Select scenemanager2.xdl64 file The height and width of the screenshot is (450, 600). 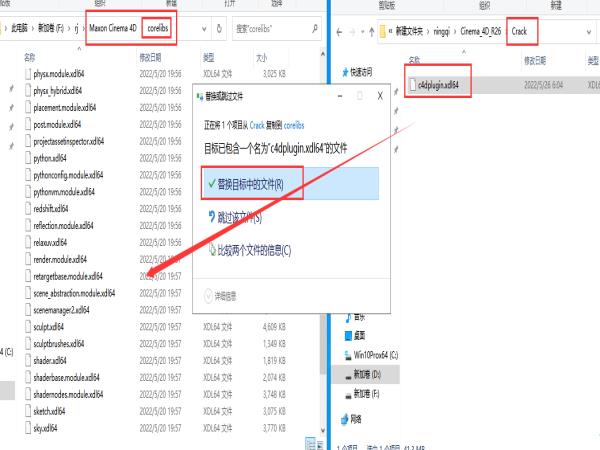click(x=57, y=310)
